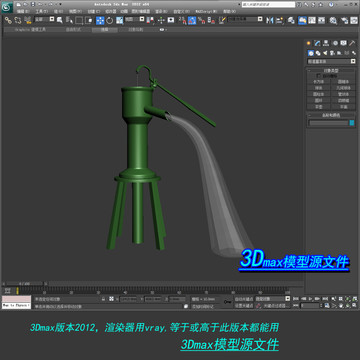The image size is (360, 360).
Task: Open the 修改器 menu
Action: tap(110, 11)
